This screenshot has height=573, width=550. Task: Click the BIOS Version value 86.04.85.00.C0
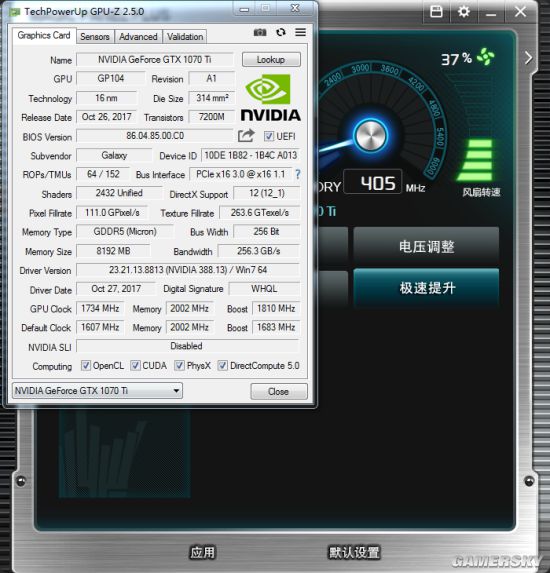click(155, 136)
